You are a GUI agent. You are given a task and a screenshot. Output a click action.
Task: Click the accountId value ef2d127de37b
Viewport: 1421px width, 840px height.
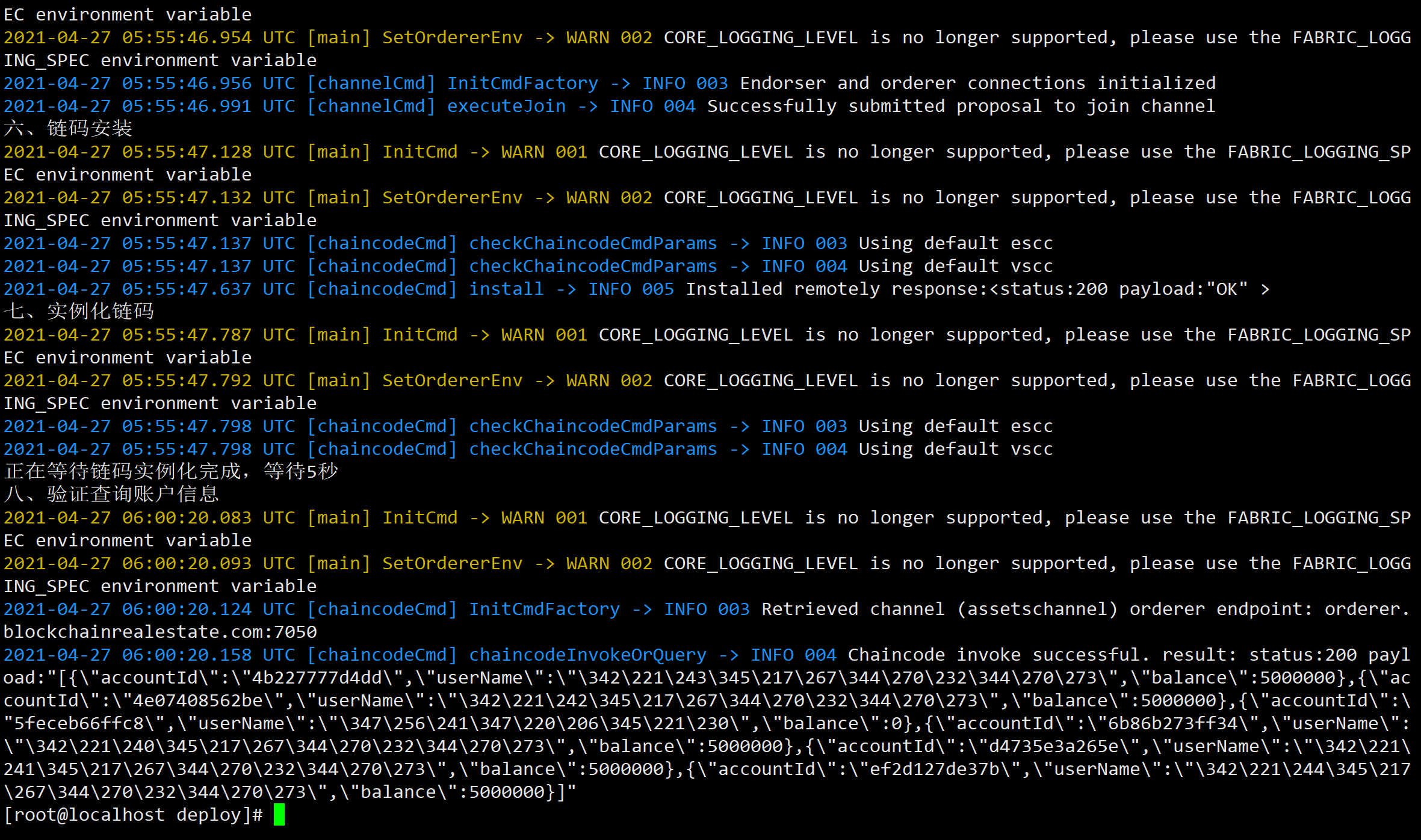[x=934, y=769]
